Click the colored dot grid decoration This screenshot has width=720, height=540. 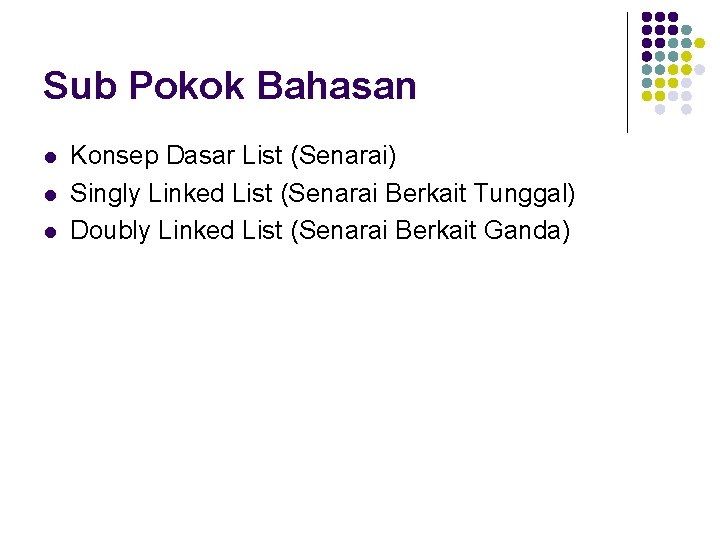click(673, 63)
